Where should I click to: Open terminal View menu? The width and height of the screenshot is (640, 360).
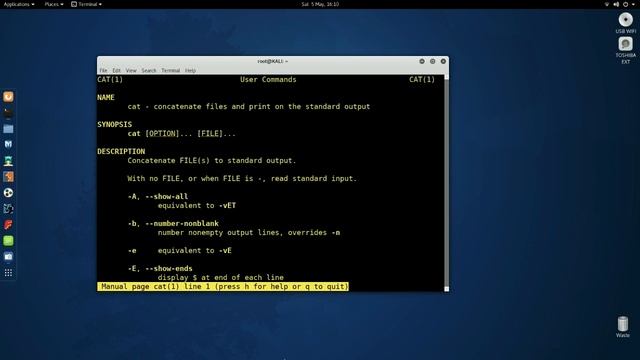pos(131,71)
